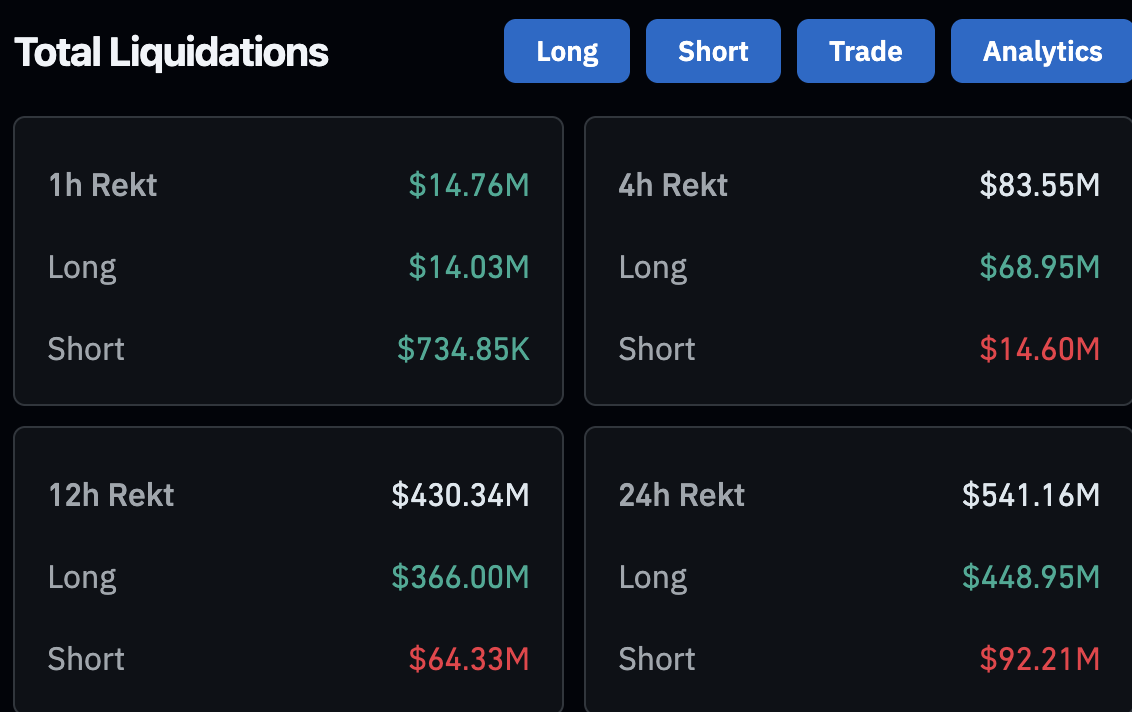
Task: Click the Total Liquidations heading
Action: tap(170, 51)
